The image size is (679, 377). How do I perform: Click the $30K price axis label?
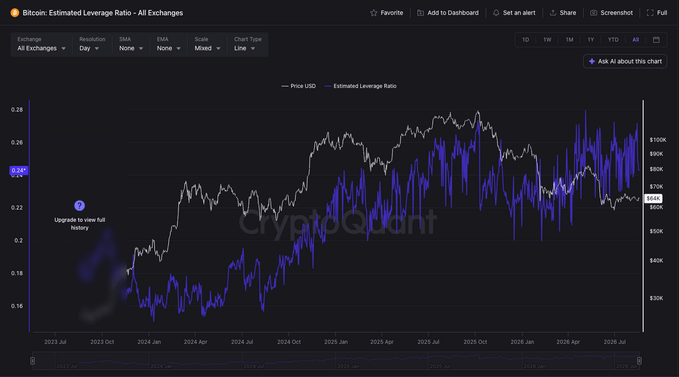coord(656,298)
